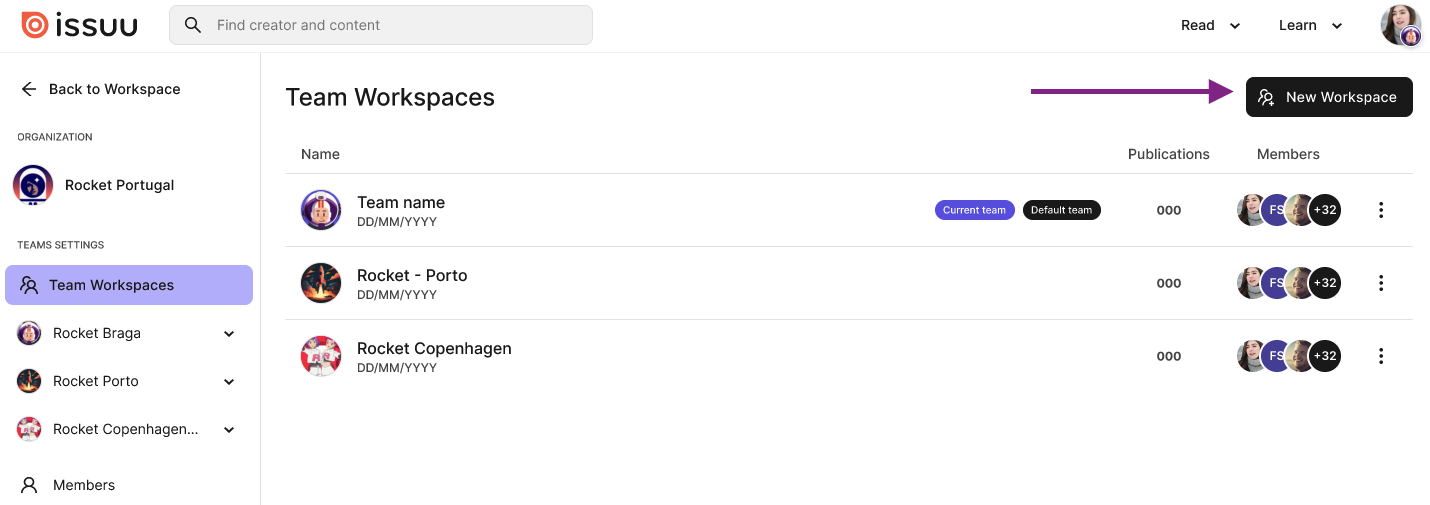Screen dimensions: 1430x505
Task: Click the Members person icon in the sidebar
Action: point(31,485)
